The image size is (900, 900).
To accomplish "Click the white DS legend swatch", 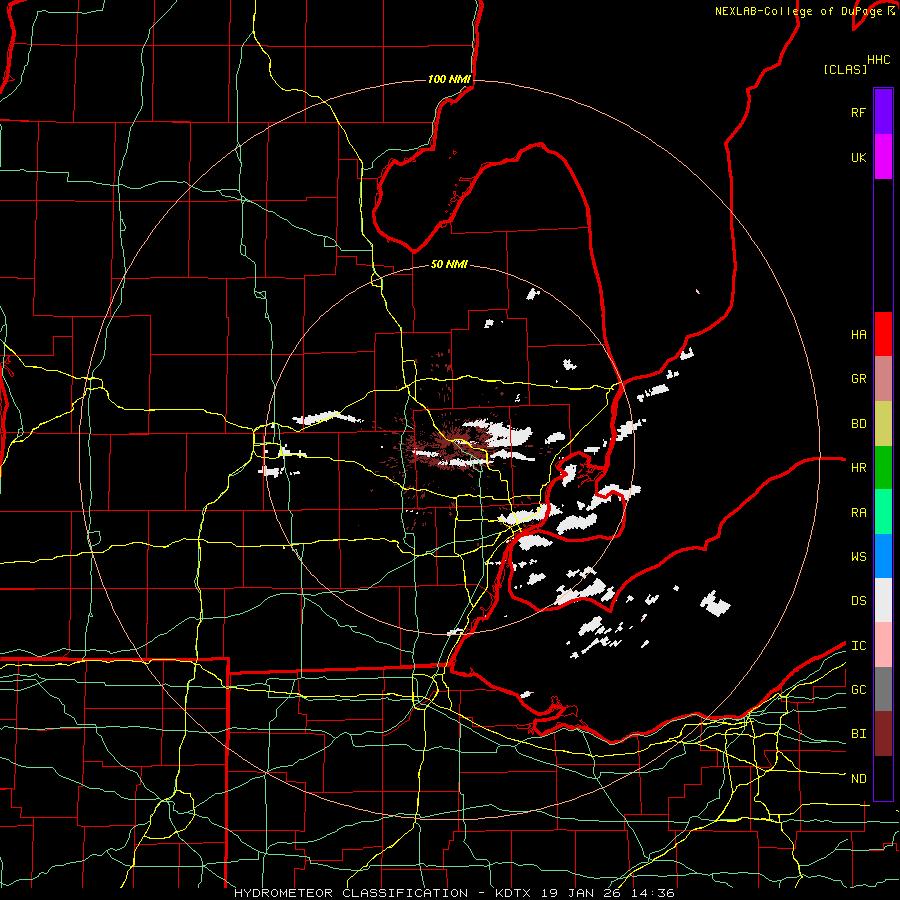I will coord(883,600).
